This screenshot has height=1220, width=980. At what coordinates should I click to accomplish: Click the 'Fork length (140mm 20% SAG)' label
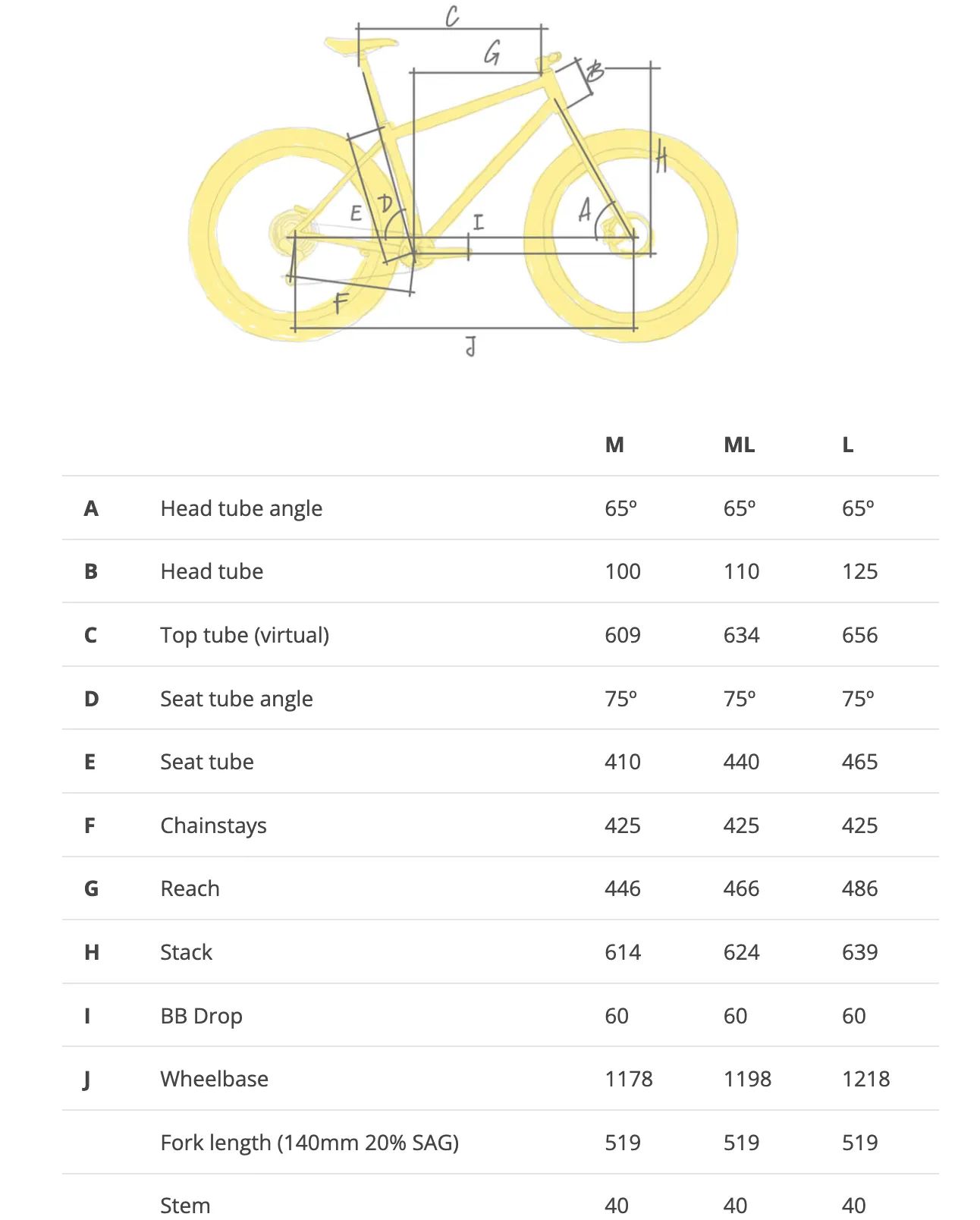(309, 1143)
